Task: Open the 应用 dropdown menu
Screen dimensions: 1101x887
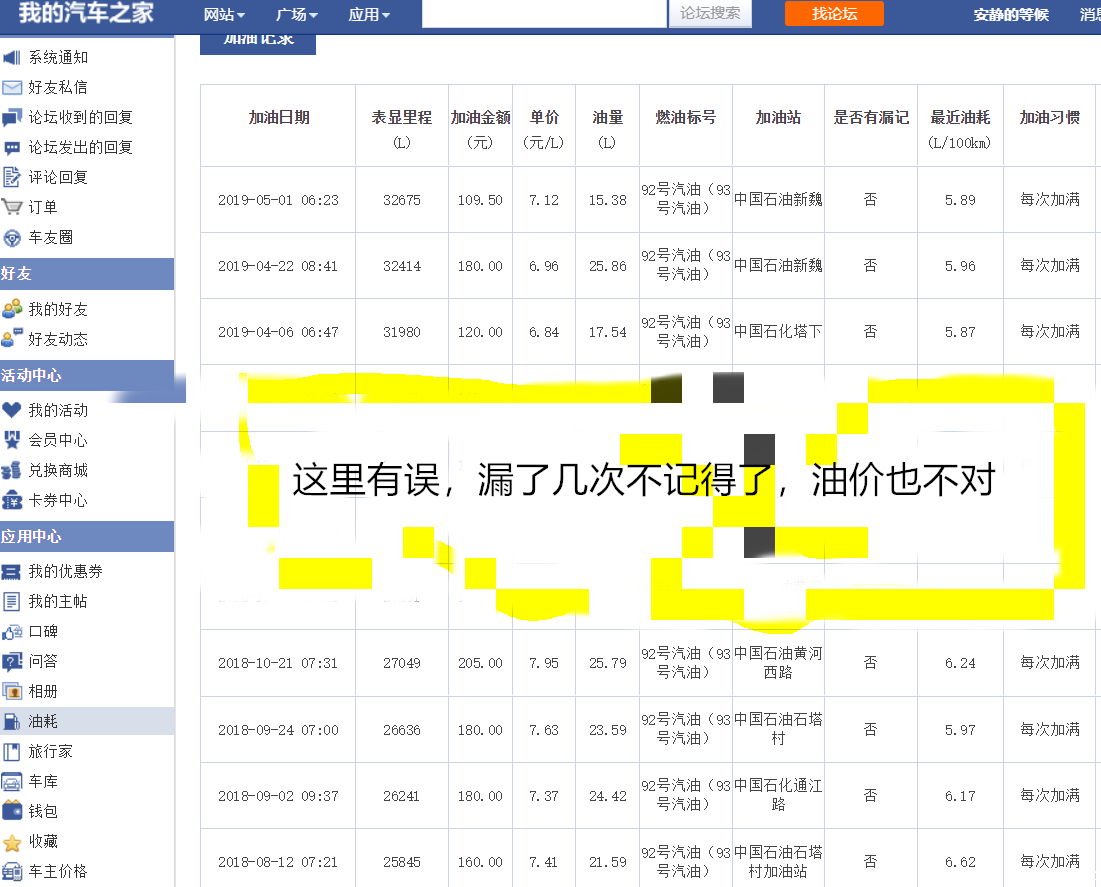Action: click(369, 15)
